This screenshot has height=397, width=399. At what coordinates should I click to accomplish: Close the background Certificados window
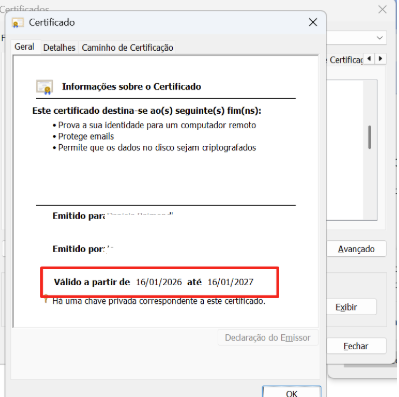[382, 9]
